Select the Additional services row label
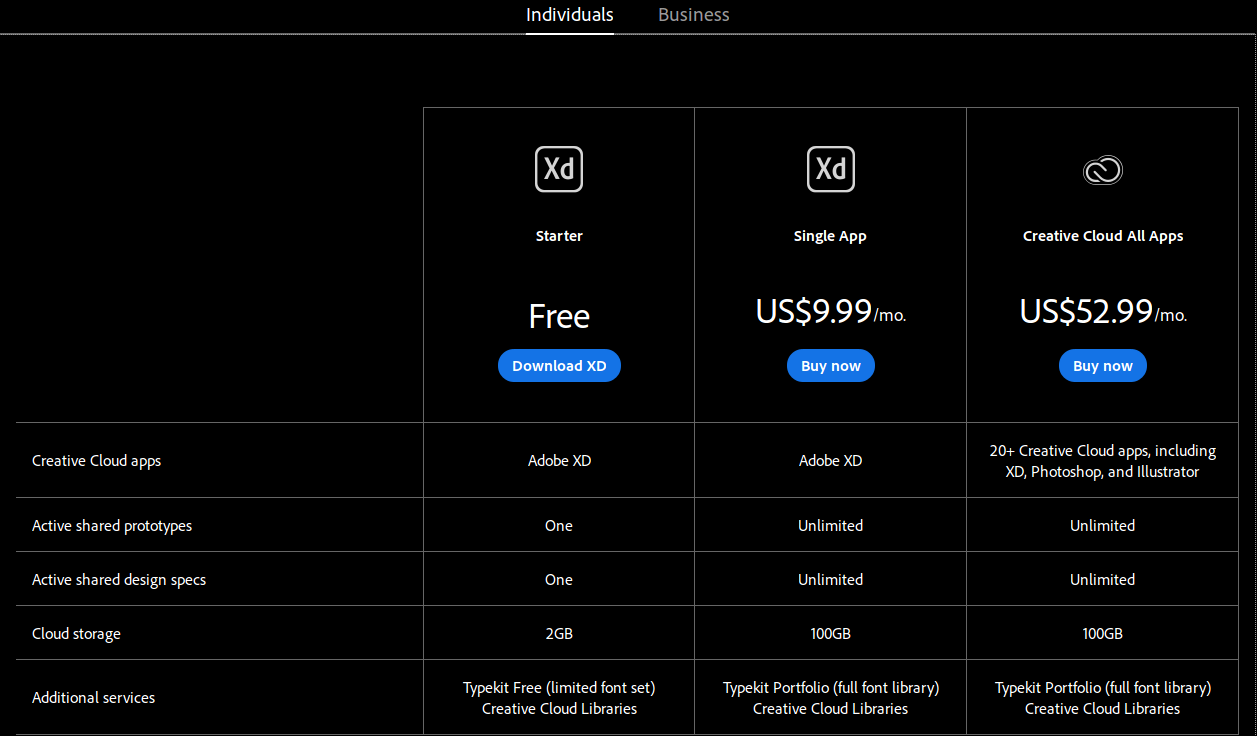The width and height of the screenshot is (1257, 736). point(93,698)
